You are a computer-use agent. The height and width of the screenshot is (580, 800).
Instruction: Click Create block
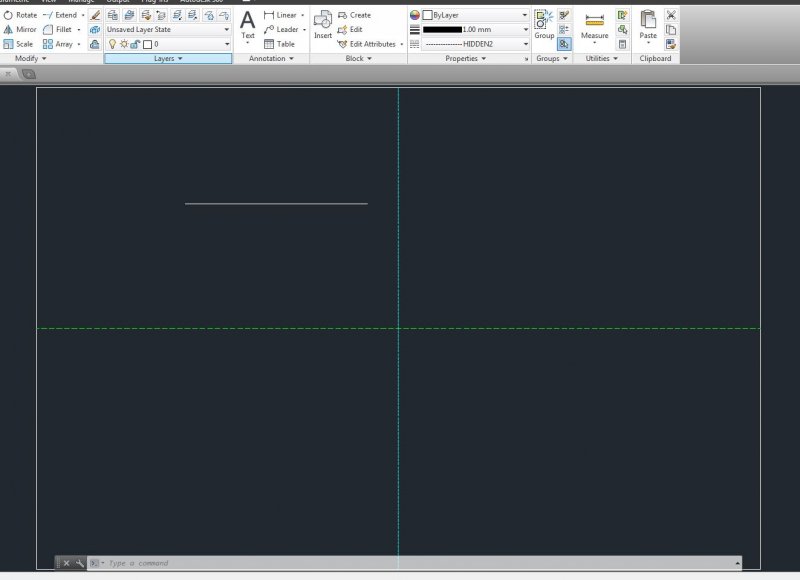(355, 15)
